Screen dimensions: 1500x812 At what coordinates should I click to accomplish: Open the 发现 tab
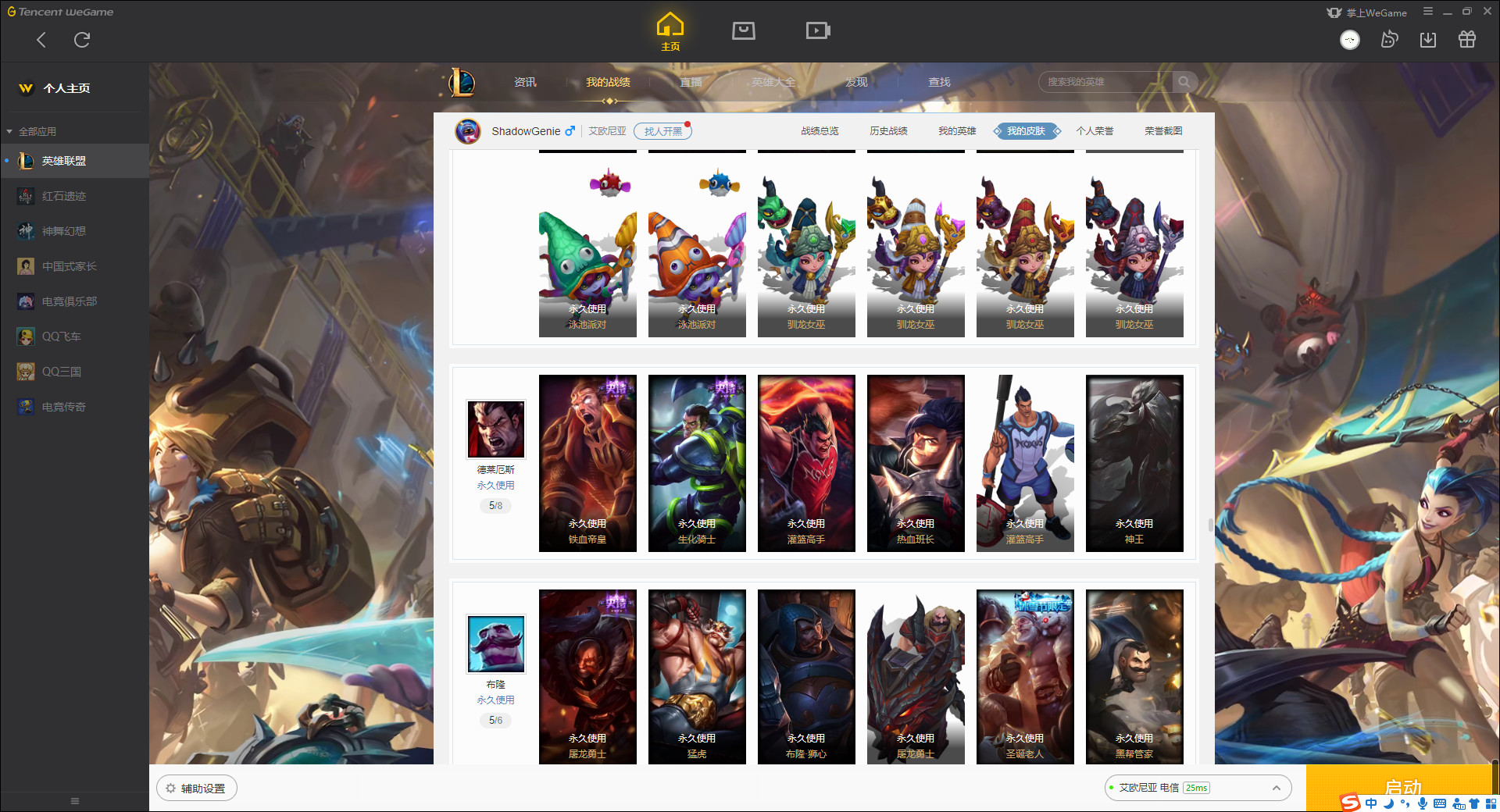[856, 82]
